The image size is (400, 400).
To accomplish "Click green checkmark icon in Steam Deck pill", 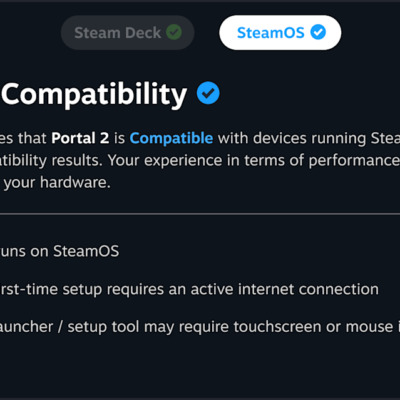I will point(174,32).
